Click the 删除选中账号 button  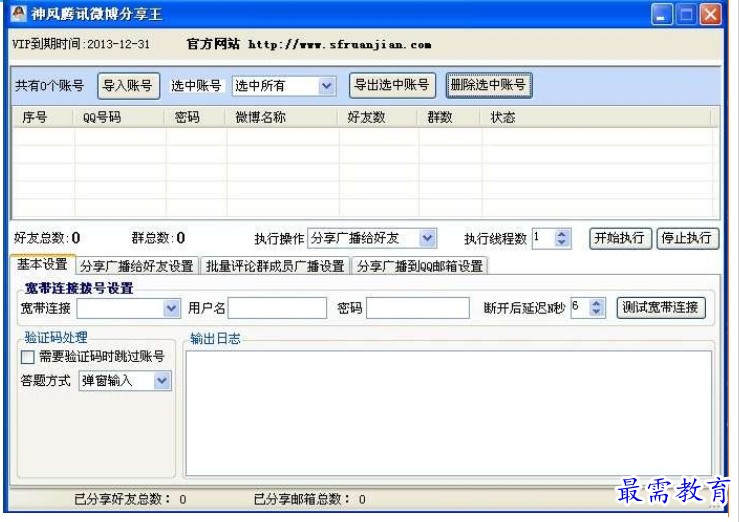[489, 85]
